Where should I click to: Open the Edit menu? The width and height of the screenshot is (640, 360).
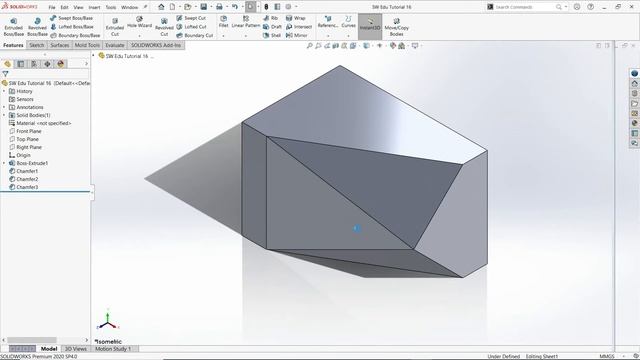(64, 7)
